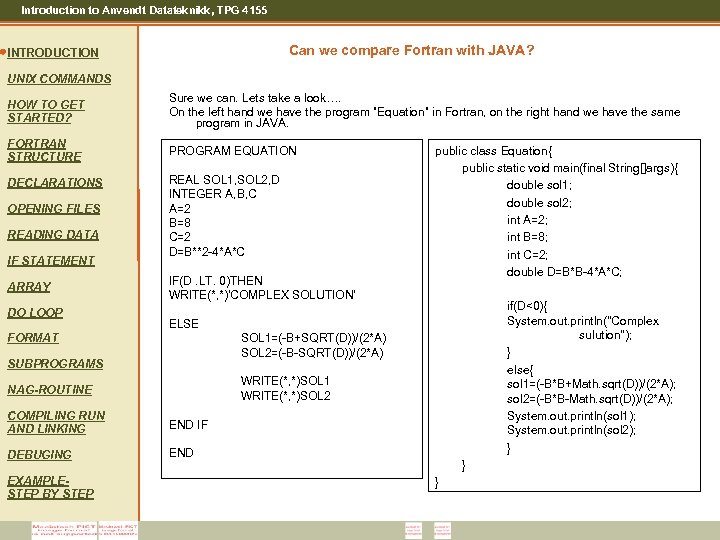This screenshot has width=720, height=540.
Task: Click the sentence 'Sure we can. Lets take a look….'
Action: click(x=255, y=98)
